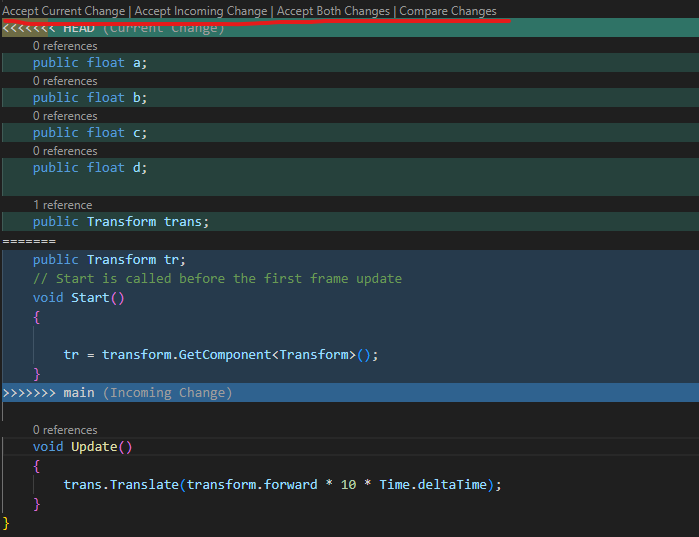Click the Time.deltaTime identifier
The image size is (699, 537).
[433, 484]
